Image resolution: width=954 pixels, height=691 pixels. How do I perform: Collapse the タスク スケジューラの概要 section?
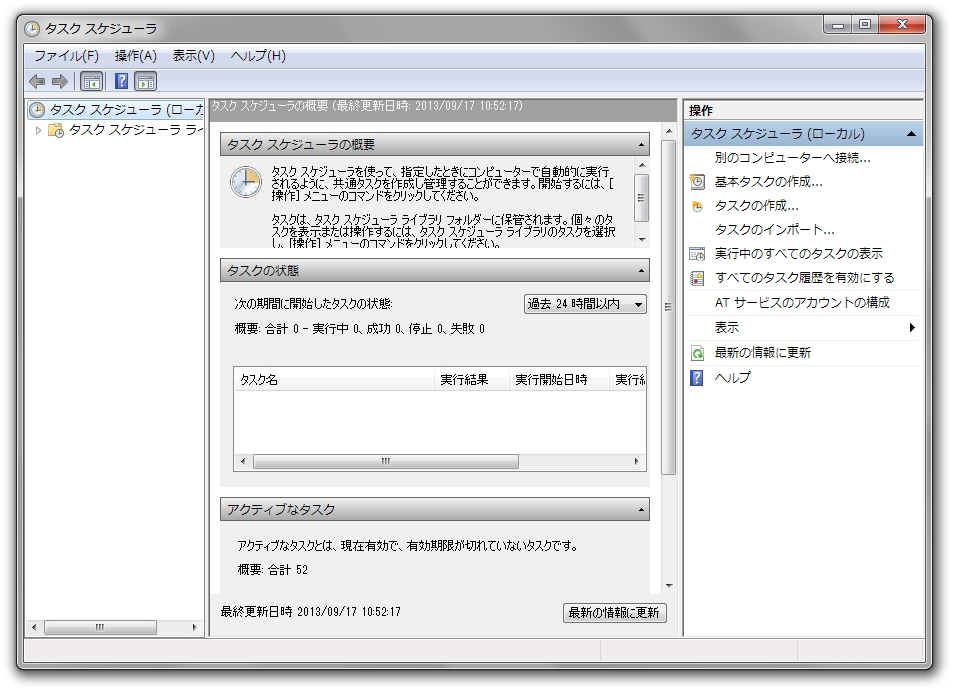640,143
